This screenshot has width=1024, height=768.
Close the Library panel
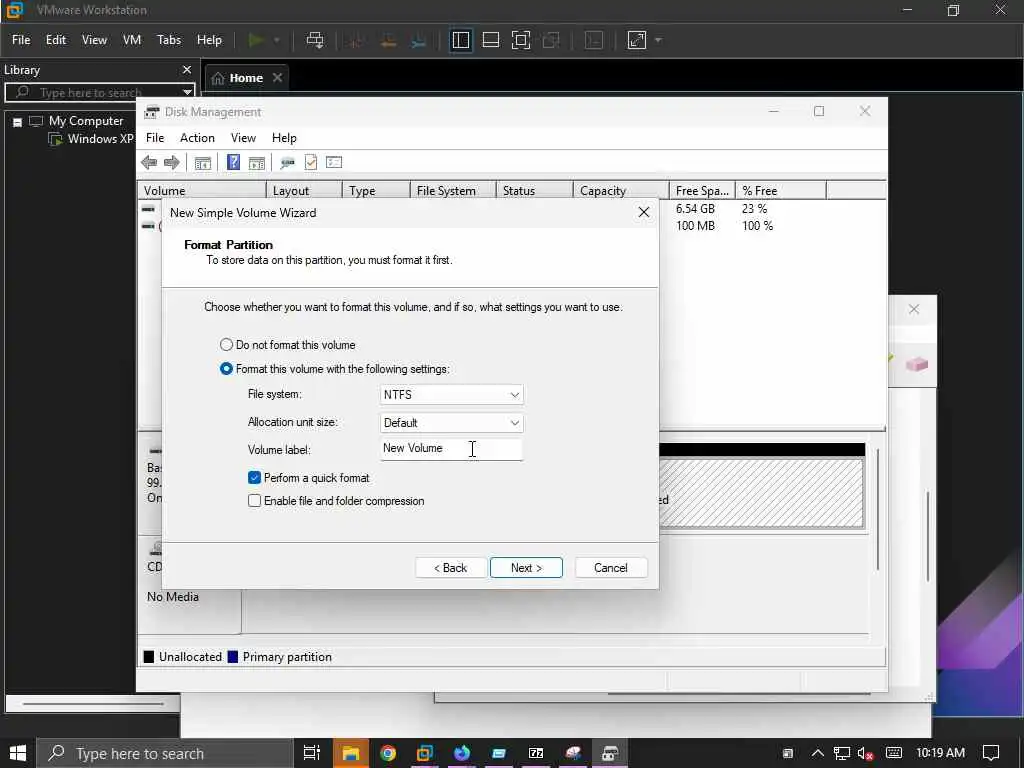tap(187, 69)
